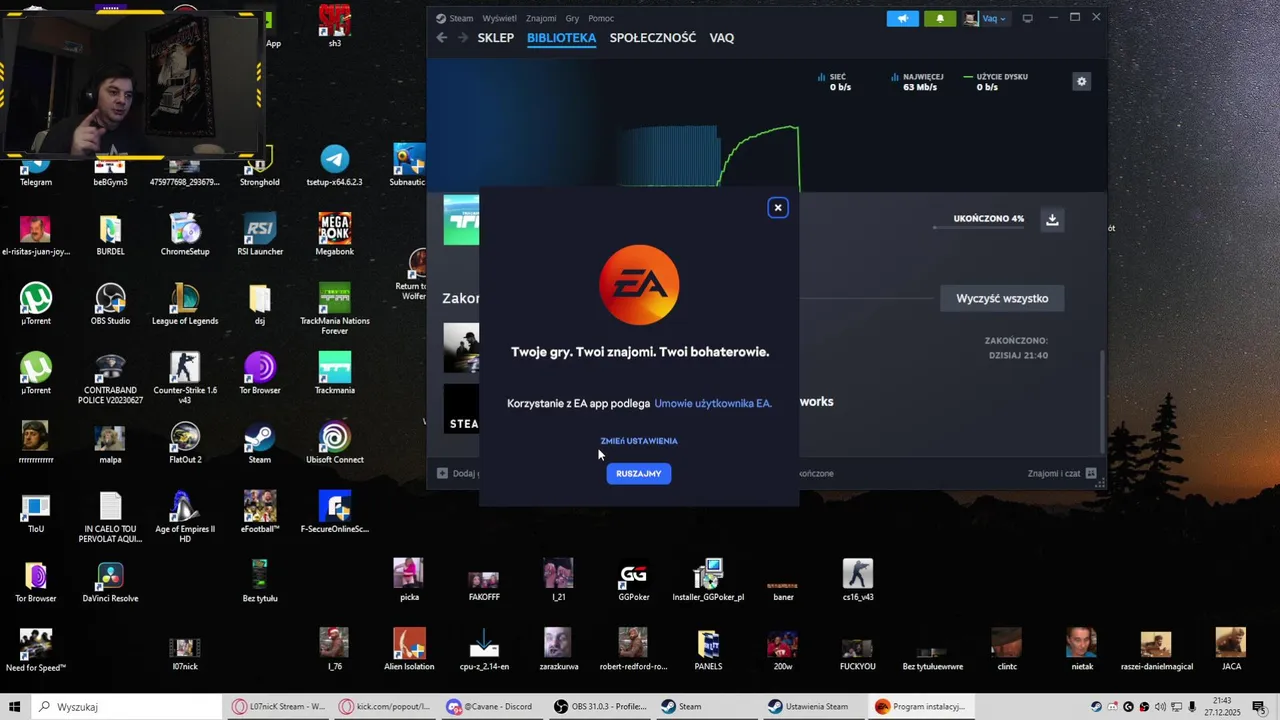Open the Znajomi menu
Screen dimensions: 1280x720
pos(541,18)
